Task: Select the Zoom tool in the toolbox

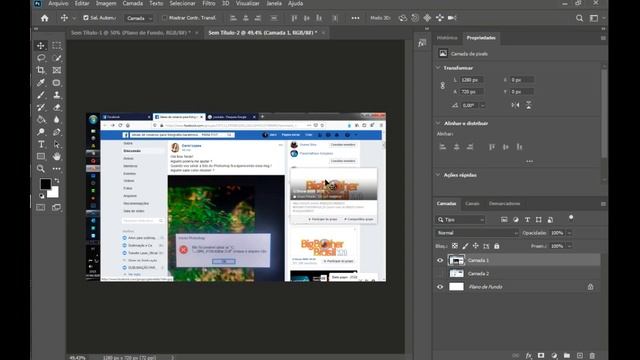Action: tap(41, 169)
